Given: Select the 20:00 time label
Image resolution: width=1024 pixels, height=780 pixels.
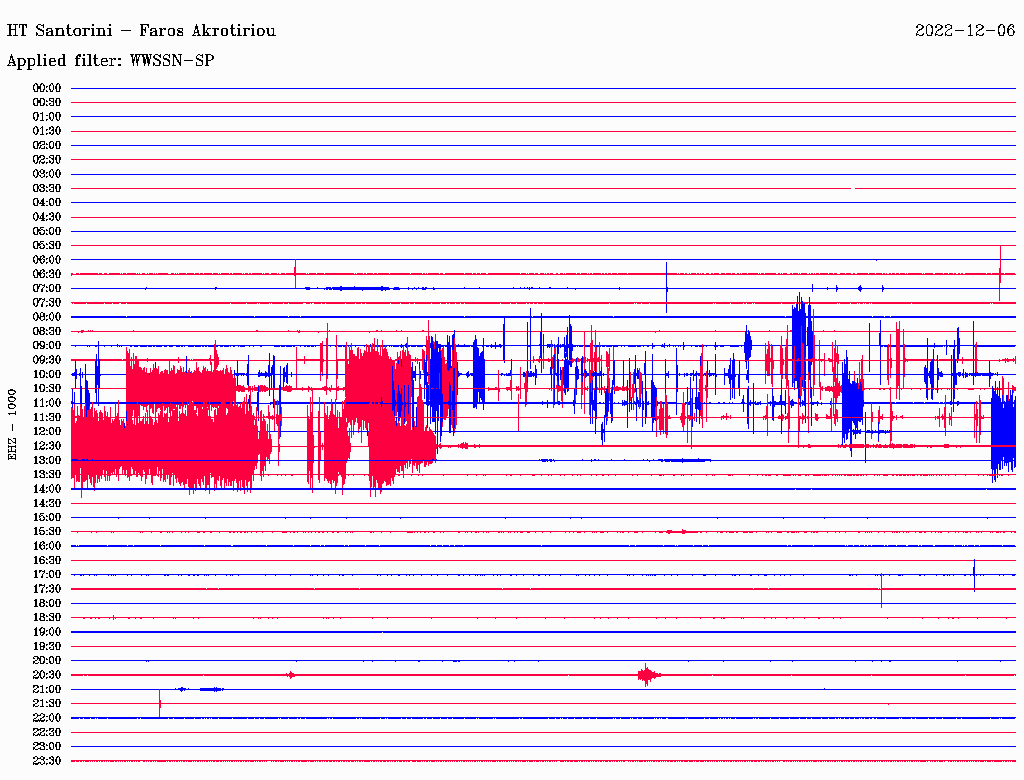Looking at the screenshot, I should 46,661.
